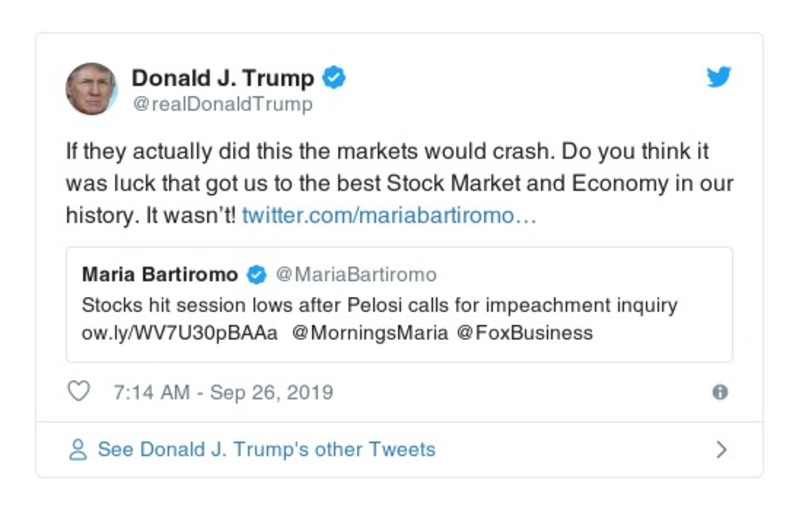Click the verified badge beside Donald J. Trump
The height and width of the screenshot is (513, 799).
click(335, 78)
